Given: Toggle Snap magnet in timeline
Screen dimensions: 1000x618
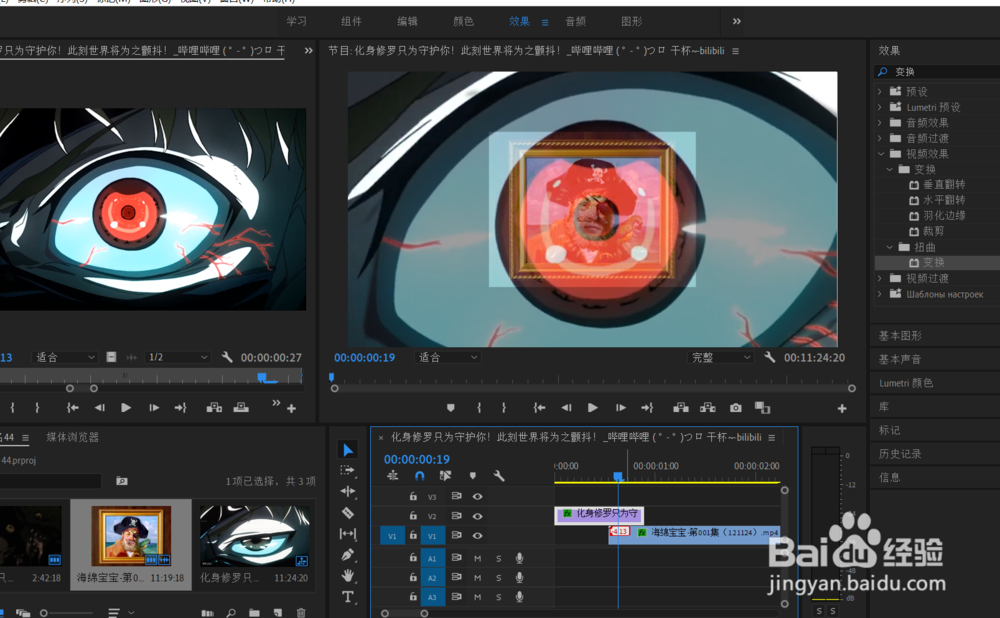Looking at the screenshot, I should coord(419,476).
